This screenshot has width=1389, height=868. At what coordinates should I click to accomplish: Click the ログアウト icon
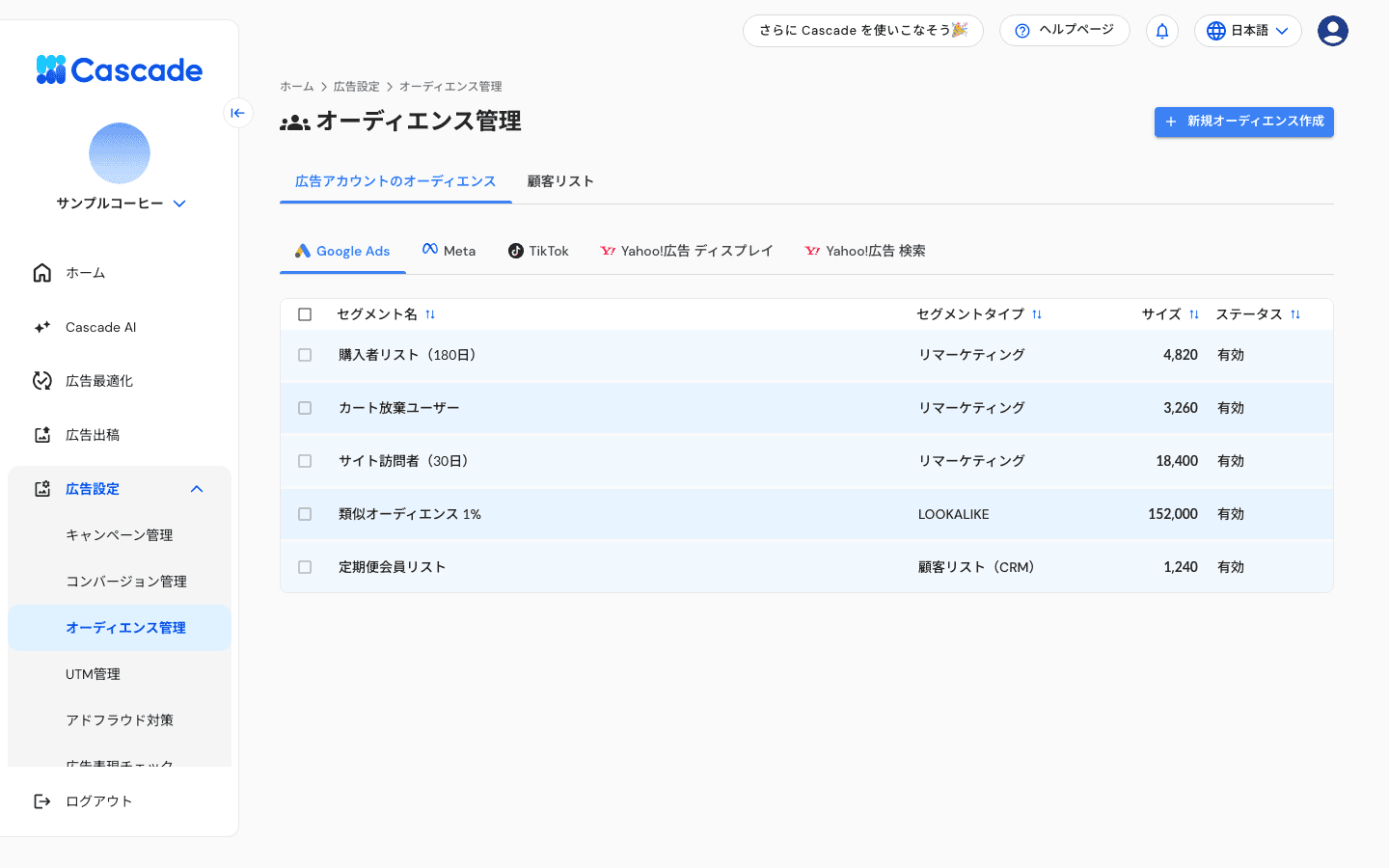click(x=42, y=801)
